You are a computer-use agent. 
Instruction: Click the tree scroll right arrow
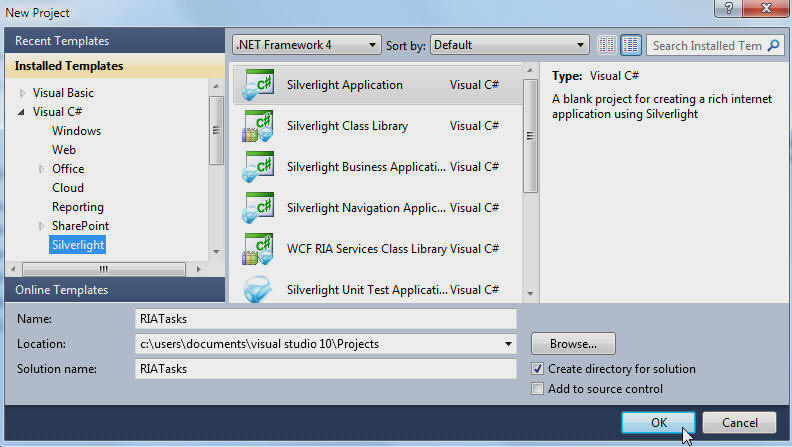point(199,269)
